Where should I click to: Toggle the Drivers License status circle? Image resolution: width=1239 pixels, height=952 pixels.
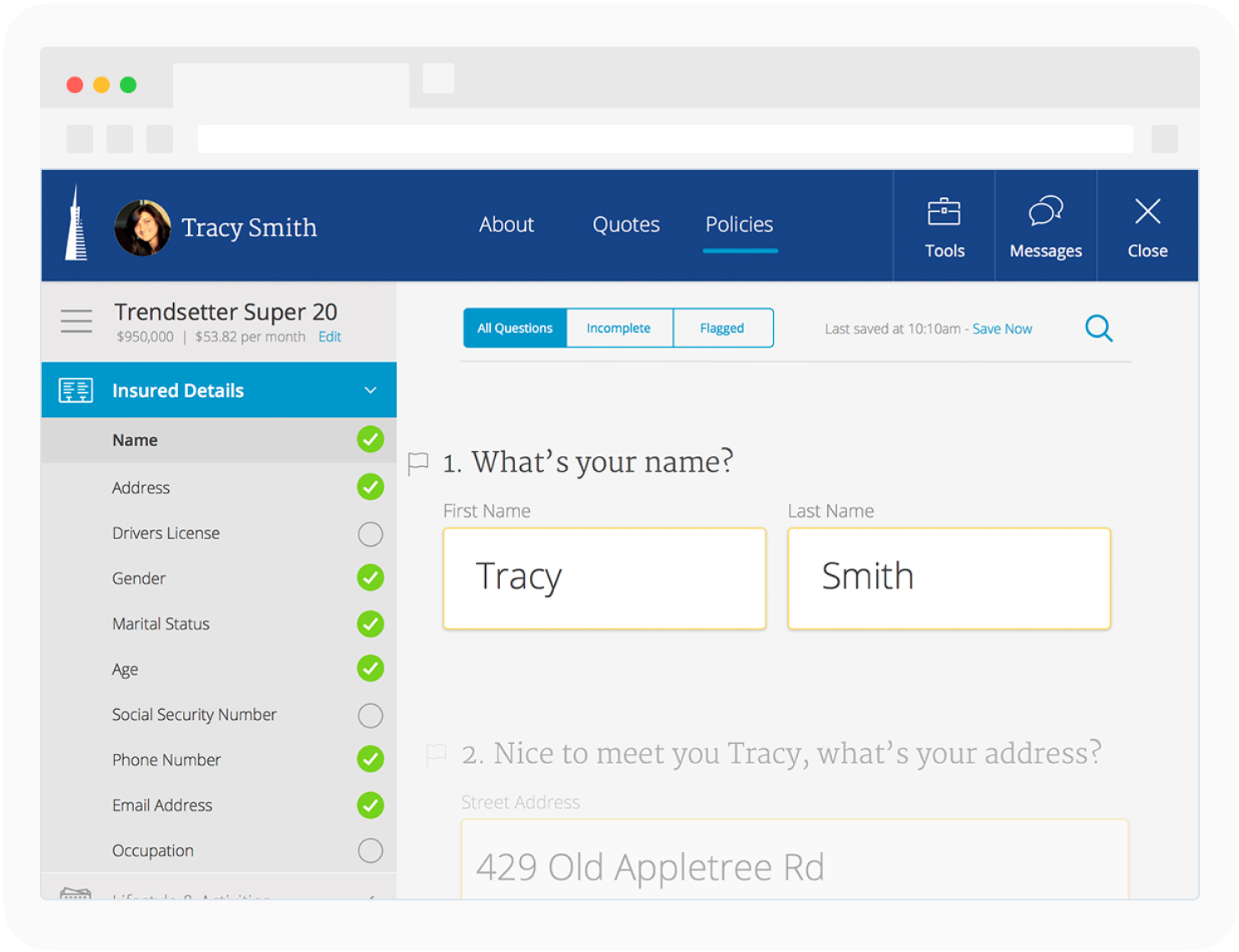click(370, 534)
